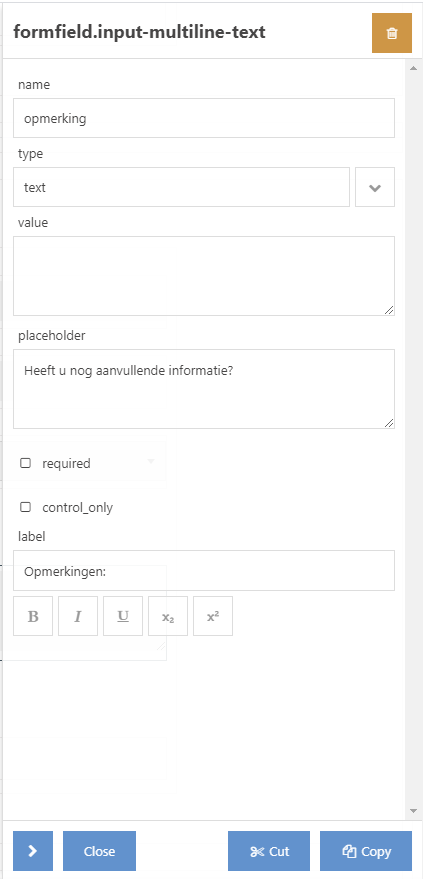The image size is (423, 879).
Task: Click the placeholder textarea
Action: tap(204, 389)
